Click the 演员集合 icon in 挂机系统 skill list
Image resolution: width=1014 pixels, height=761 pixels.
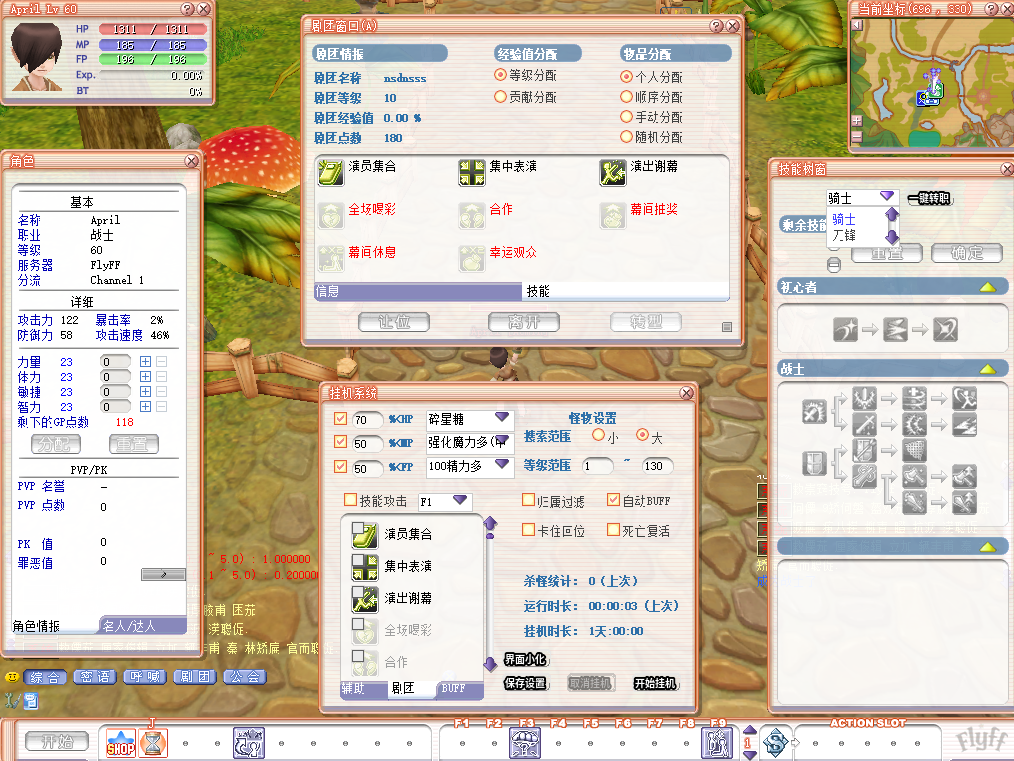pos(363,535)
